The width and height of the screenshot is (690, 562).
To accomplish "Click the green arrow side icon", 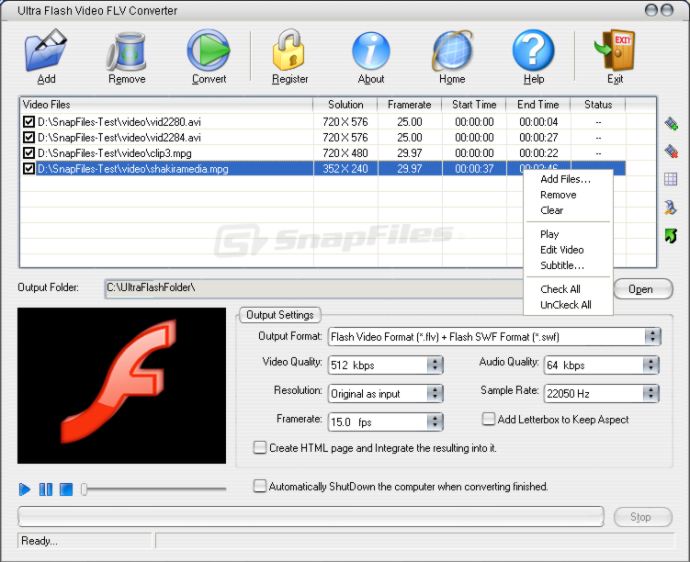I will [671, 236].
